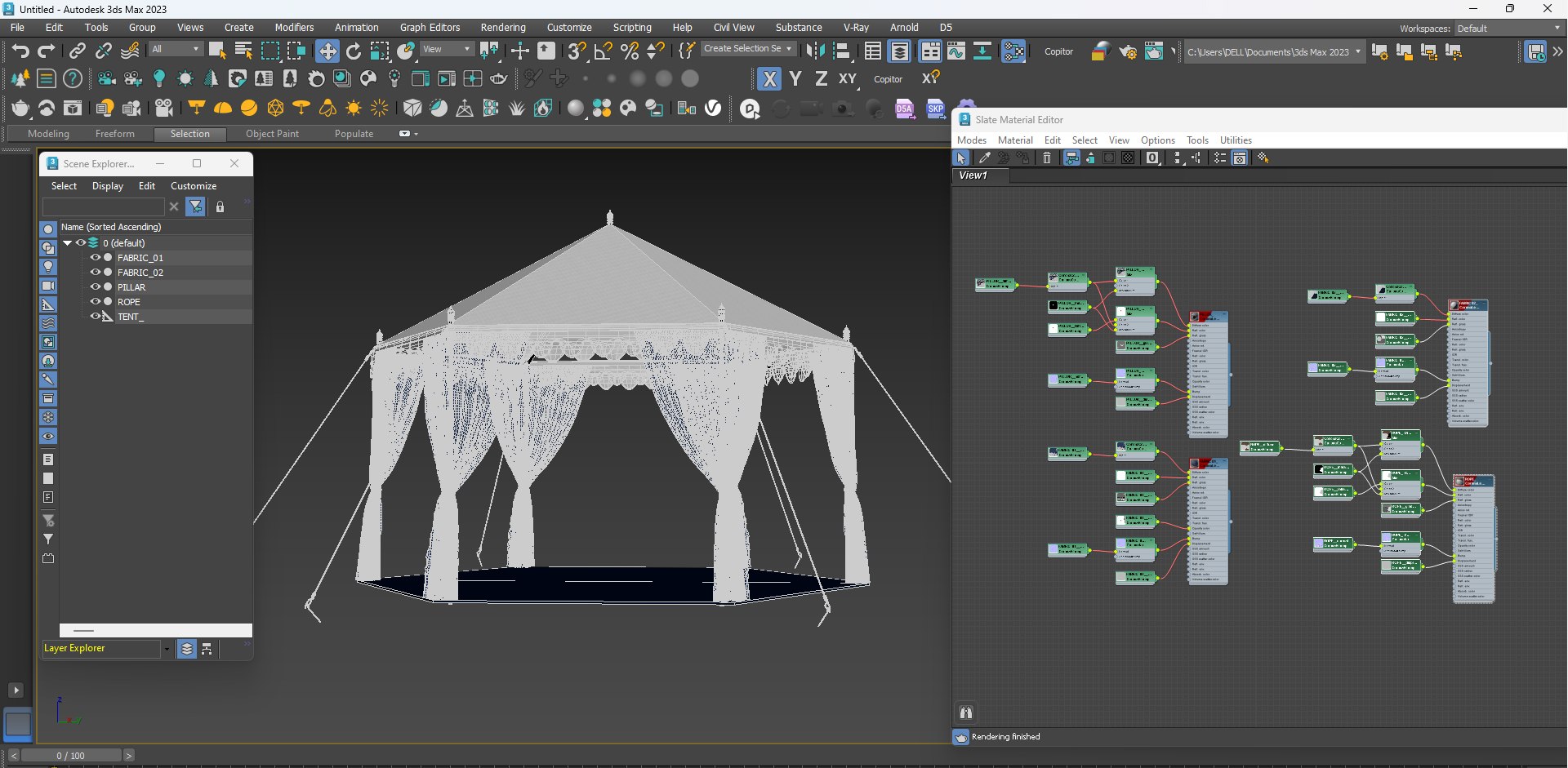Click the Redo arrow in main toolbar

[x=47, y=51]
